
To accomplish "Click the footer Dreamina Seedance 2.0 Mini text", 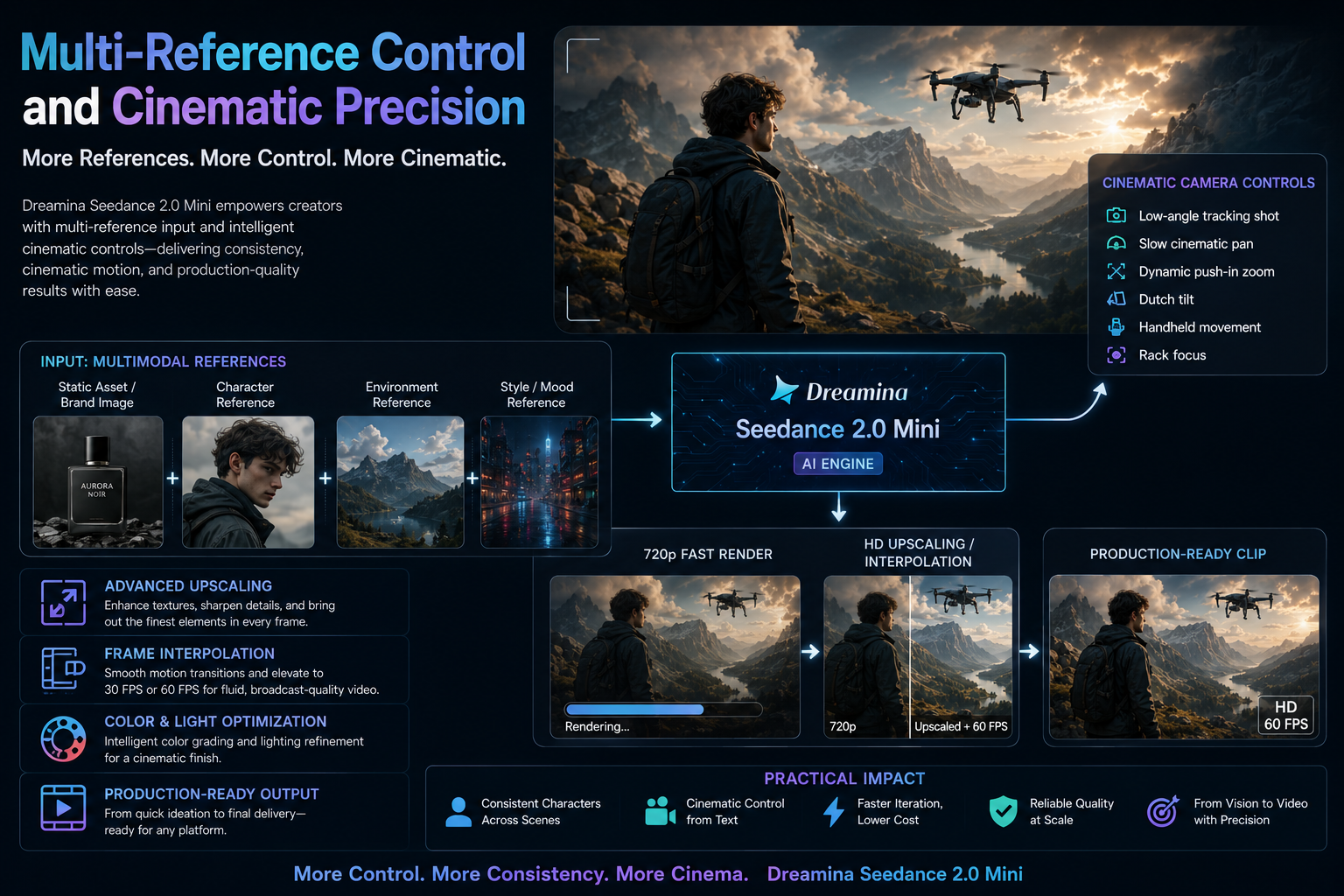I will coord(894,874).
